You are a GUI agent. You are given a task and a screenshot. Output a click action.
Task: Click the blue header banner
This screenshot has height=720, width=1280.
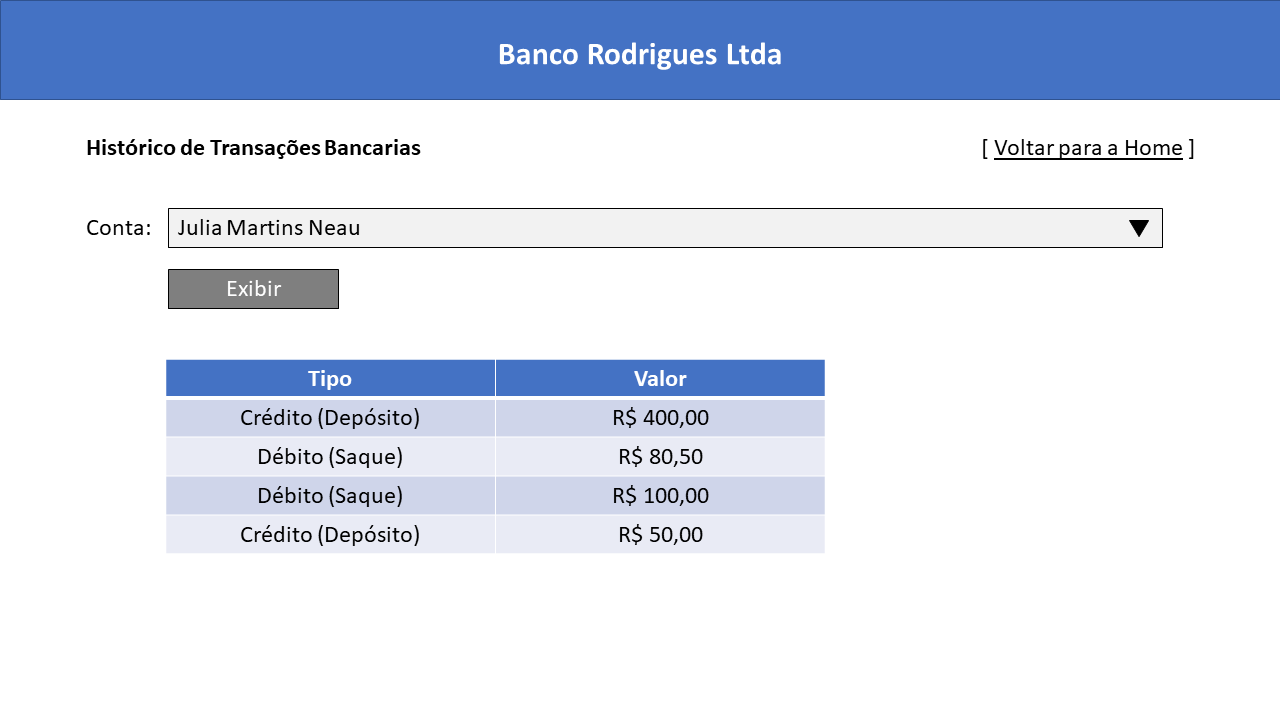click(x=640, y=50)
